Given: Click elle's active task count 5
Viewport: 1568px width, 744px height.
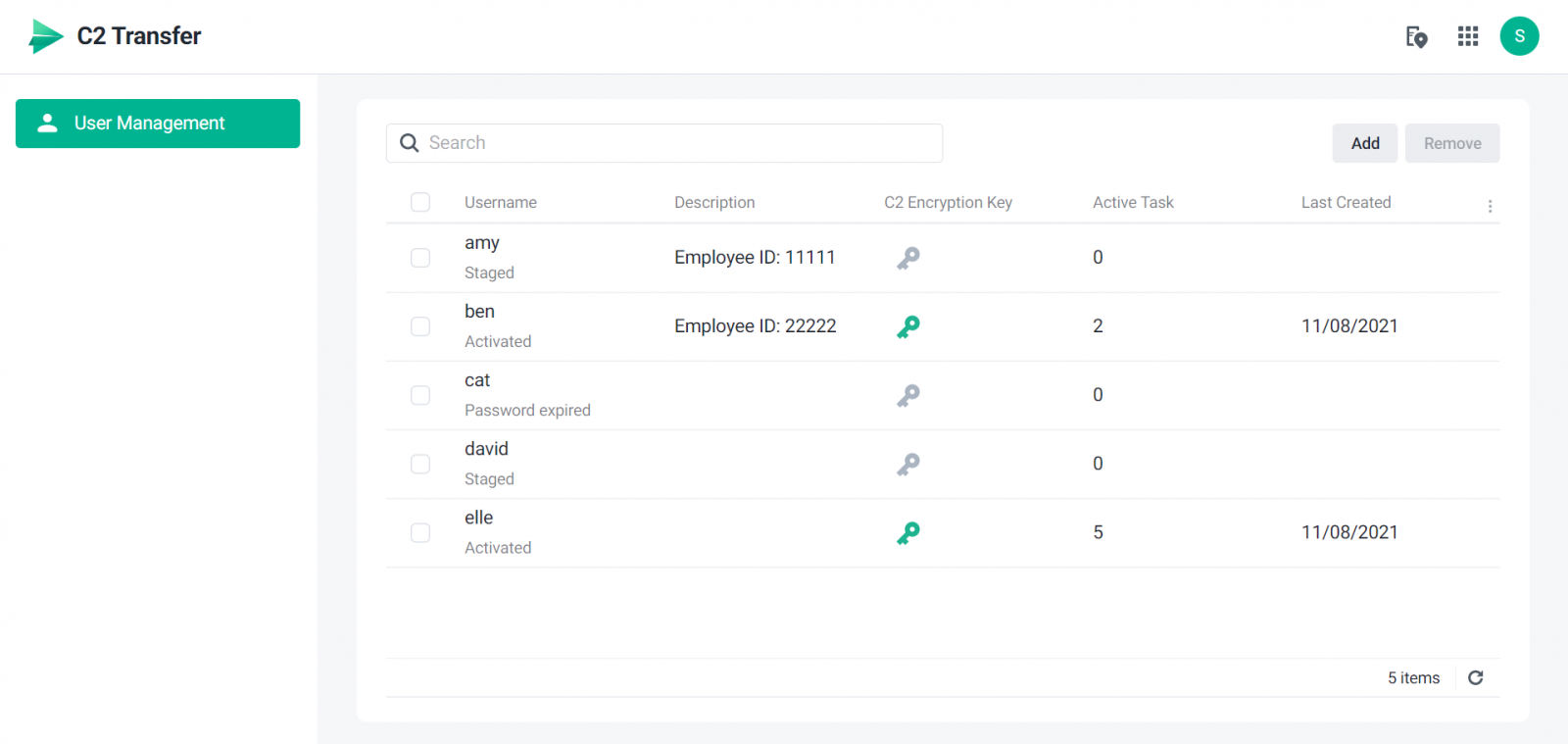Looking at the screenshot, I should click(x=1098, y=532).
